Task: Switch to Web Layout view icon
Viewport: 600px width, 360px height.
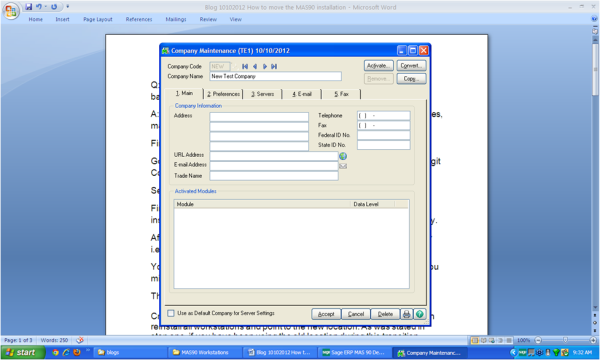Action: coord(492,340)
